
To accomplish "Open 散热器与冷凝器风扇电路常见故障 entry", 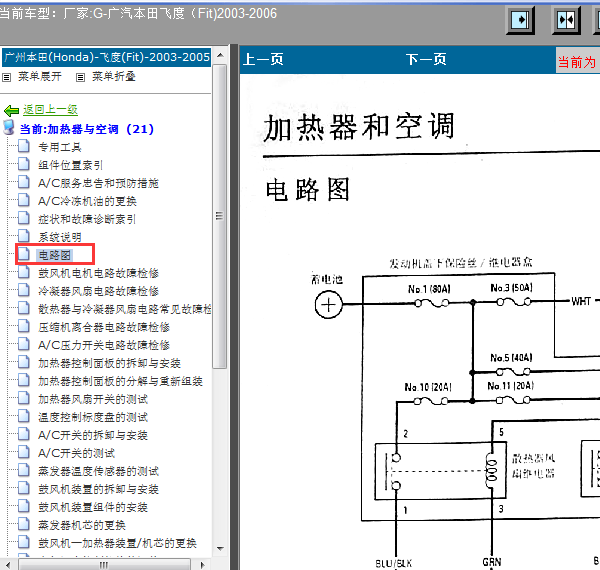I will tap(125, 309).
